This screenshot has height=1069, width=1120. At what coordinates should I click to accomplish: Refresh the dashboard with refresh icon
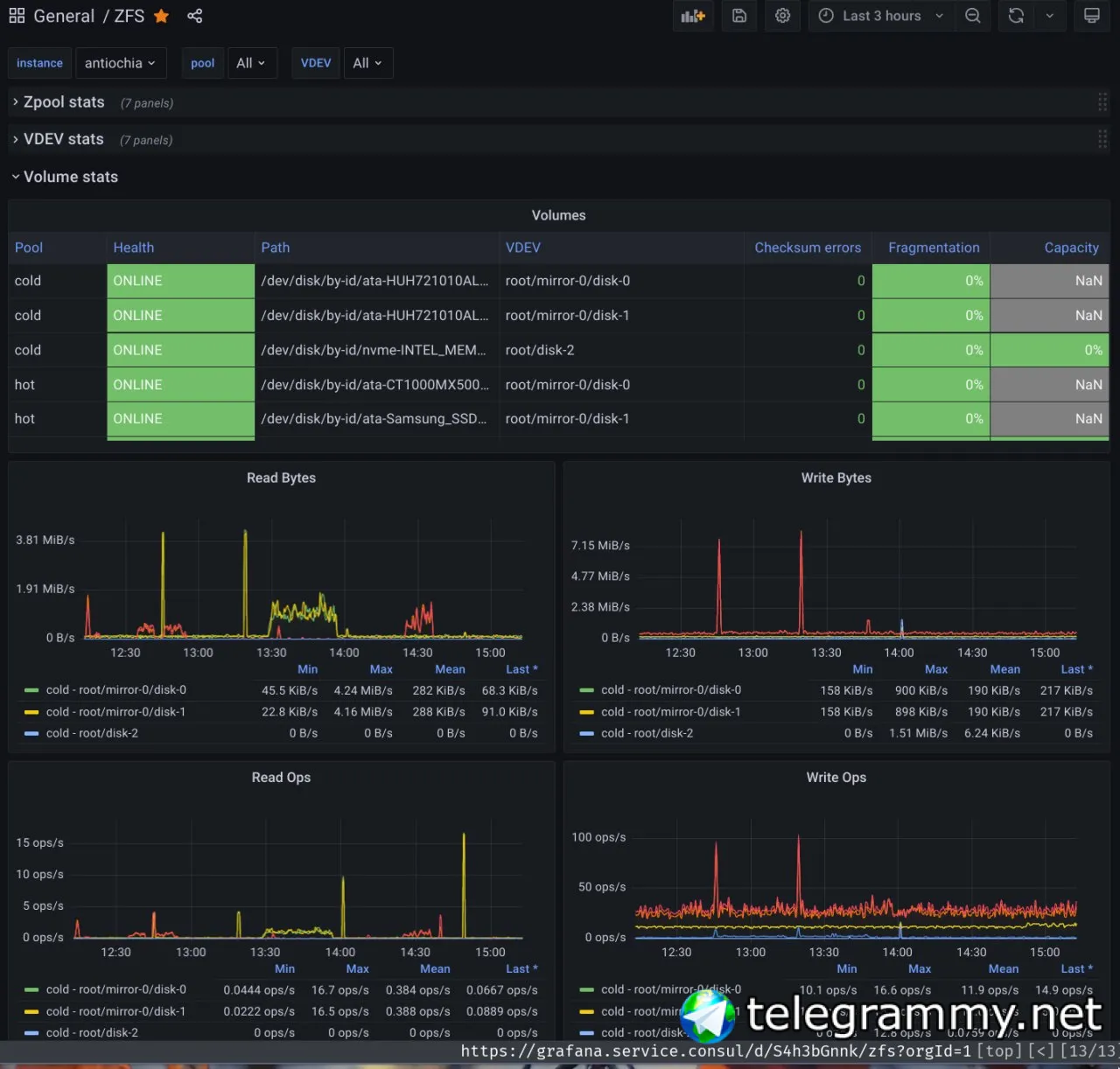point(1016,16)
